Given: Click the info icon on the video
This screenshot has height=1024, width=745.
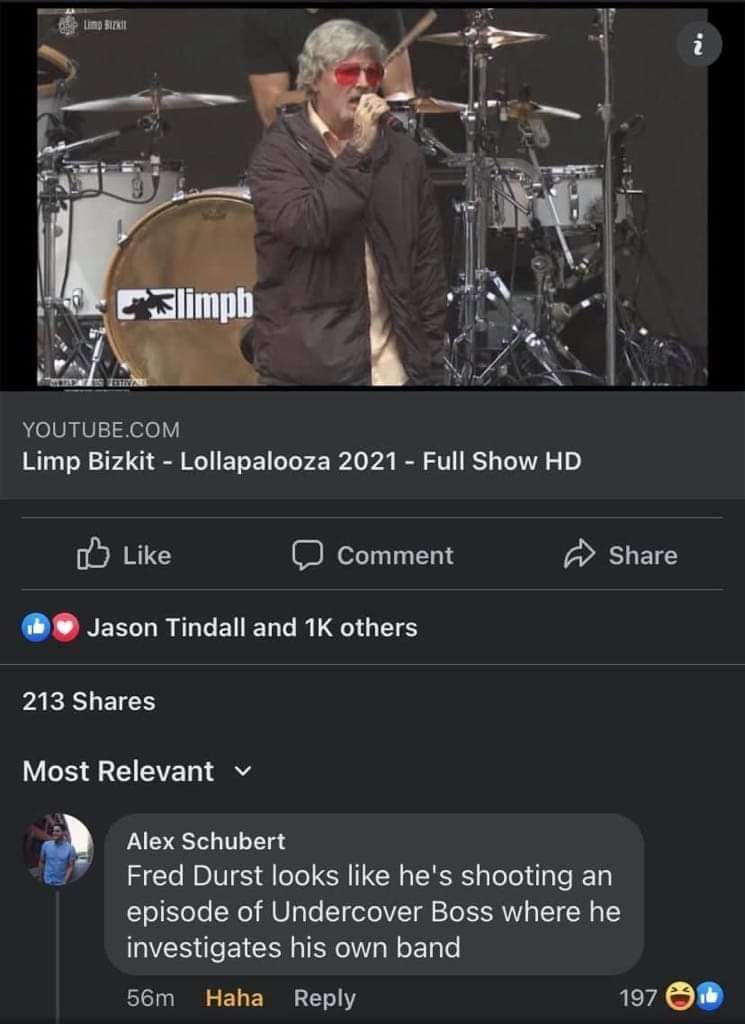Looking at the screenshot, I should point(697,43).
